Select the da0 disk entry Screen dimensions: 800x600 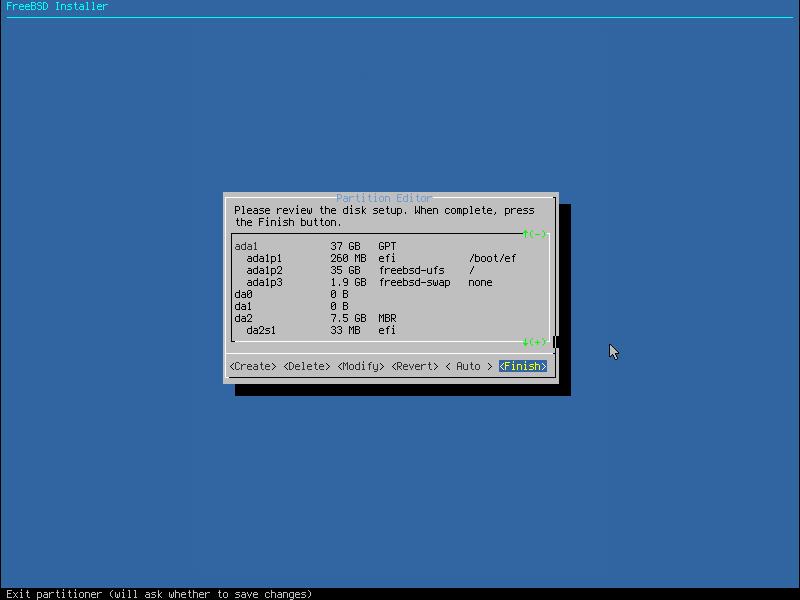pyautogui.click(x=390, y=294)
